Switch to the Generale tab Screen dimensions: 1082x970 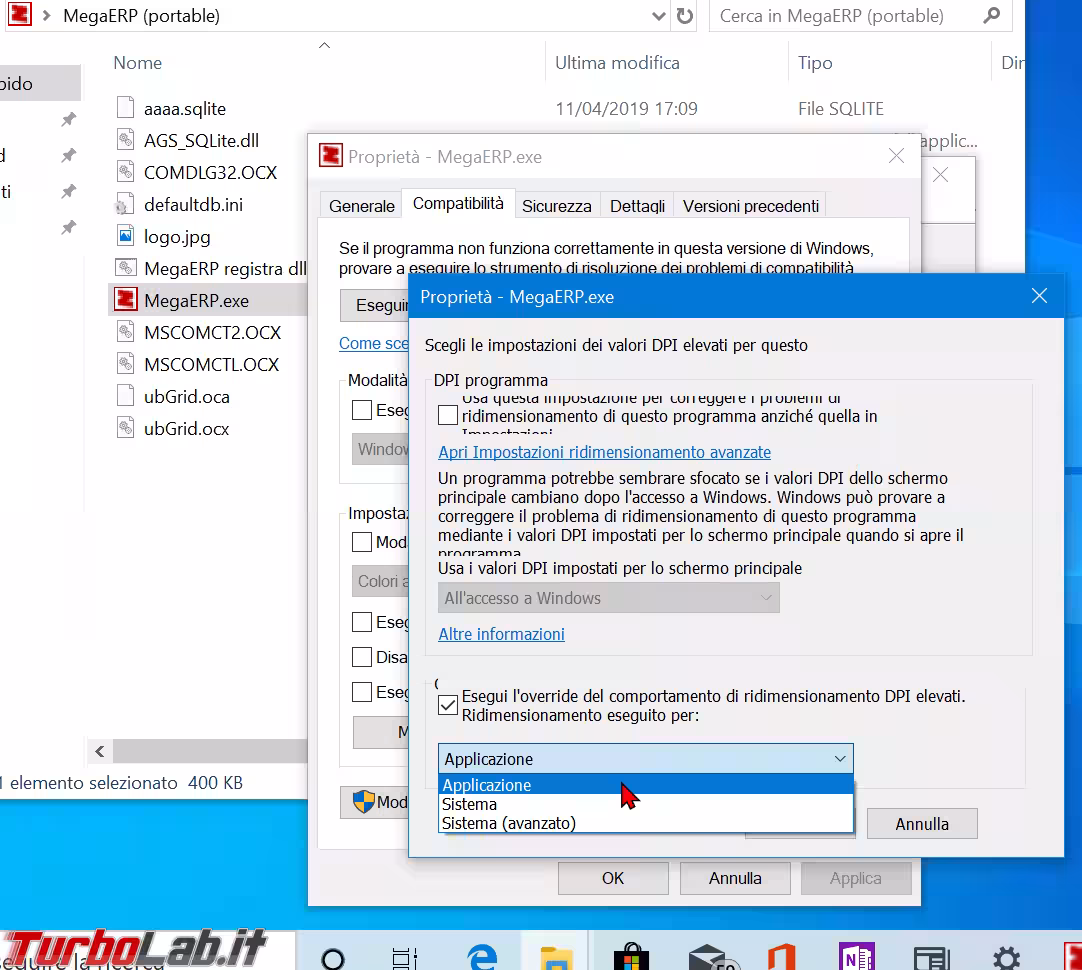[x=362, y=206]
